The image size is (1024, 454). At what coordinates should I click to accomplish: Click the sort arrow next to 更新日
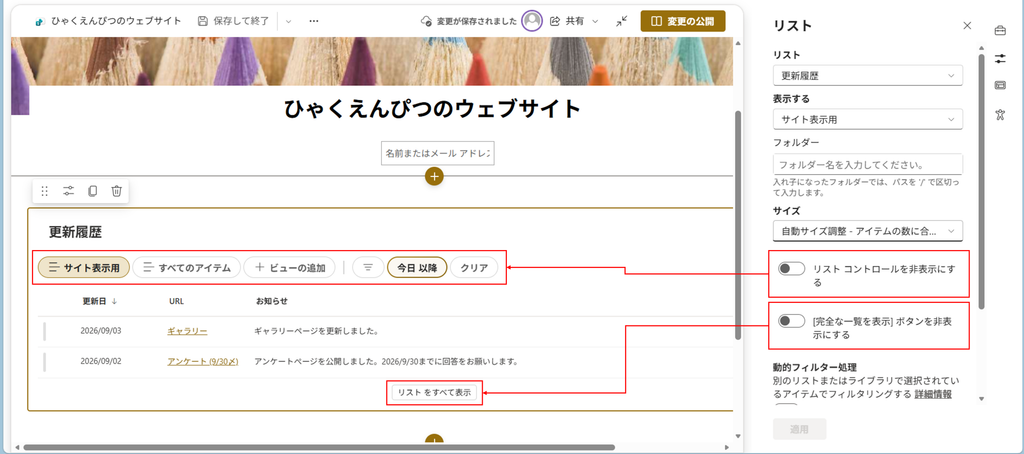(x=115, y=301)
